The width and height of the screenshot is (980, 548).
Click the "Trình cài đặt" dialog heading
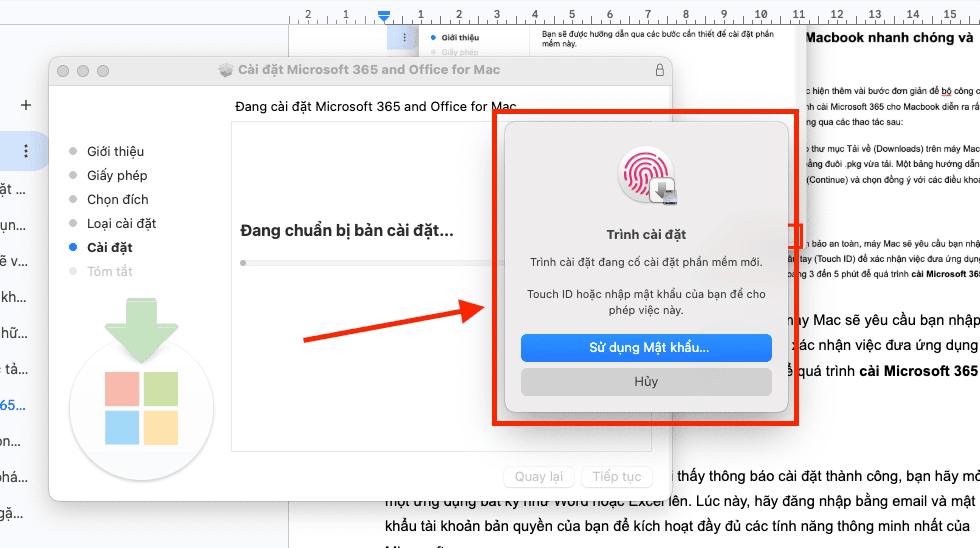[x=646, y=235]
